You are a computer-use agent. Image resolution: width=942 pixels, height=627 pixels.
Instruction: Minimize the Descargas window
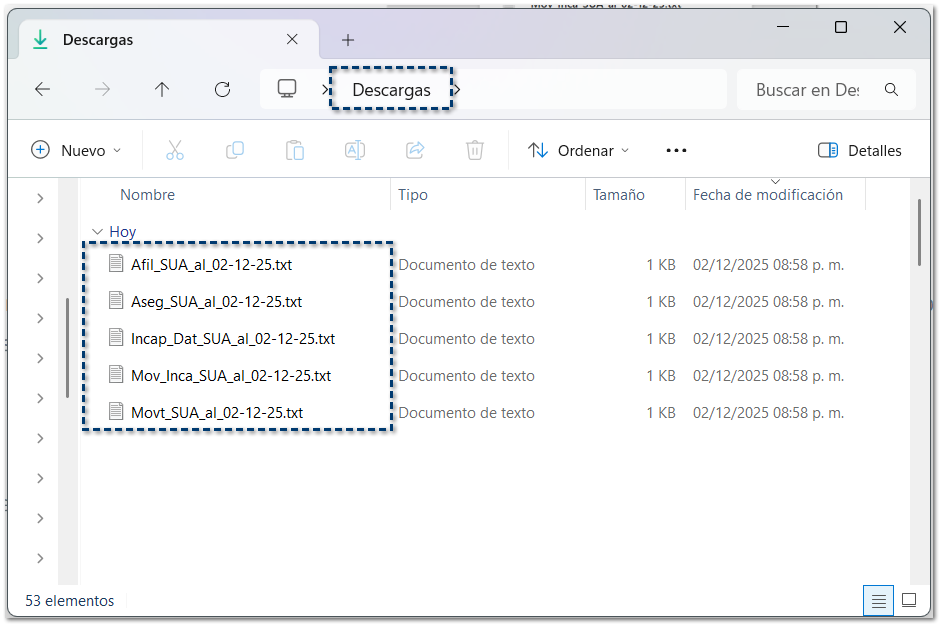[783, 27]
